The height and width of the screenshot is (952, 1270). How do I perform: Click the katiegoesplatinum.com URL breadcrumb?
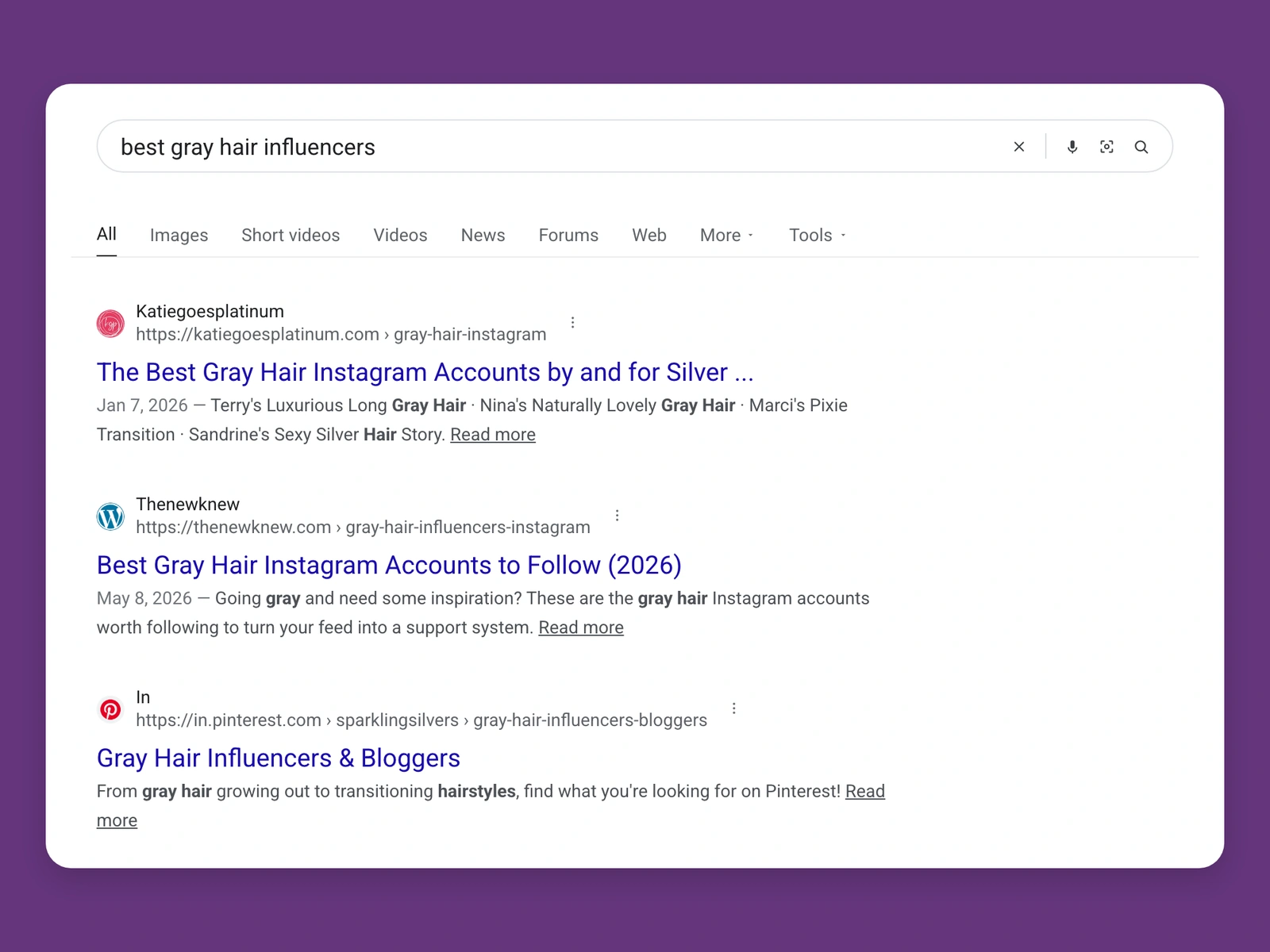click(341, 334)
